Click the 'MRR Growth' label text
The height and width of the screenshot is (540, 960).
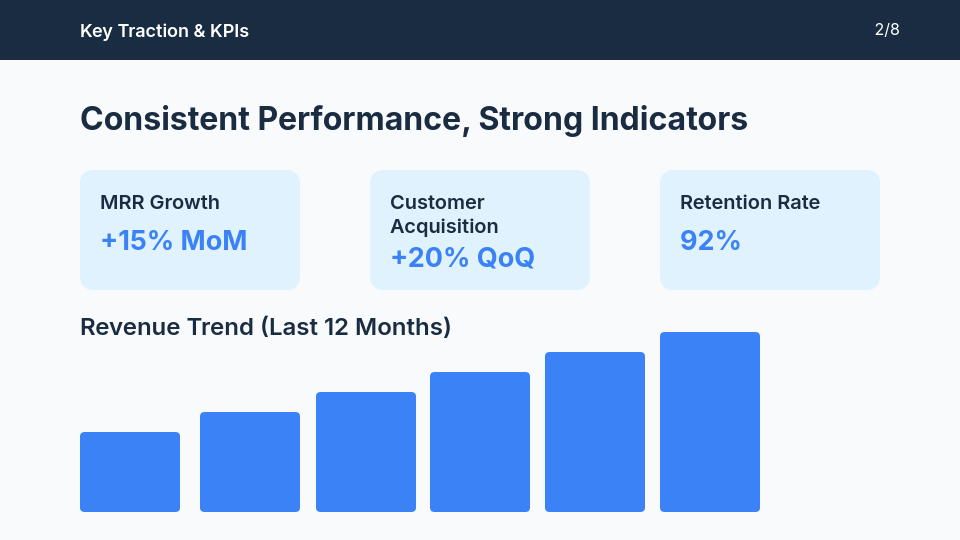coord(160,202)
